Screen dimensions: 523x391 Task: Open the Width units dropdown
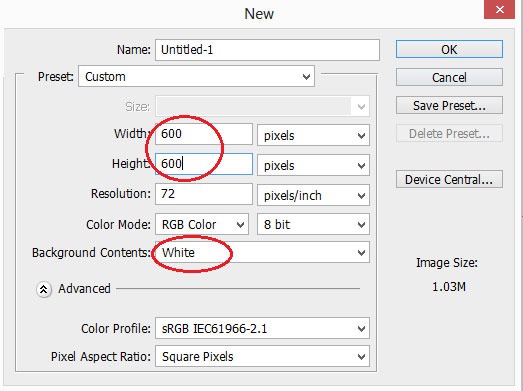point(313,135)
